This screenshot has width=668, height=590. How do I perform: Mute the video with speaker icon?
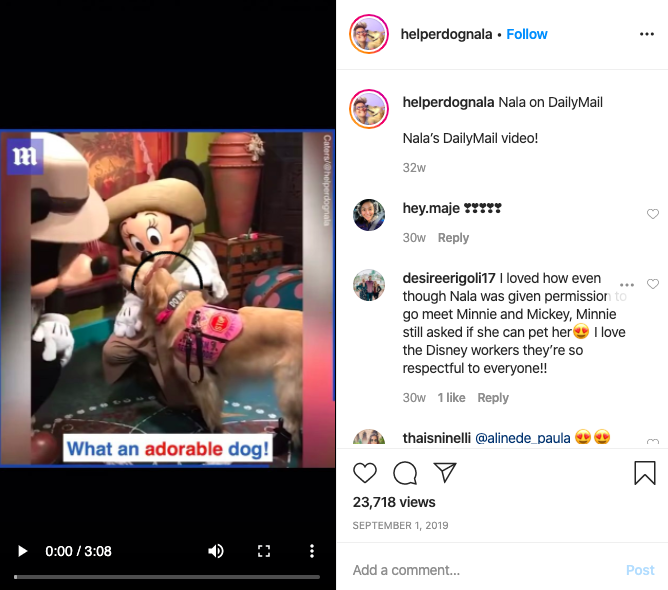pyautogui.click(x=216, y=551)
